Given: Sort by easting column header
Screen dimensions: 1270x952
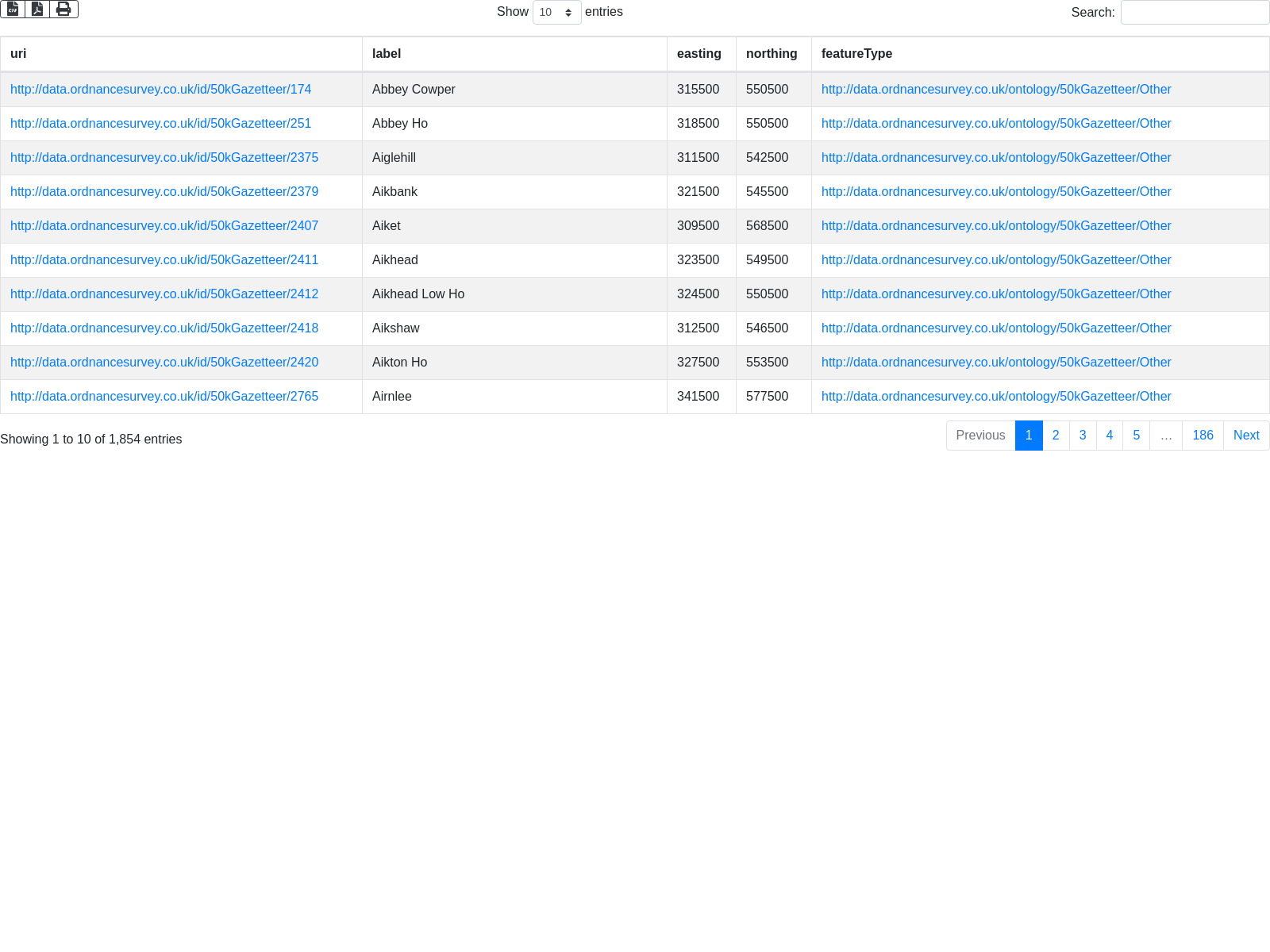Looking at the screenshot, I should 698,54.
